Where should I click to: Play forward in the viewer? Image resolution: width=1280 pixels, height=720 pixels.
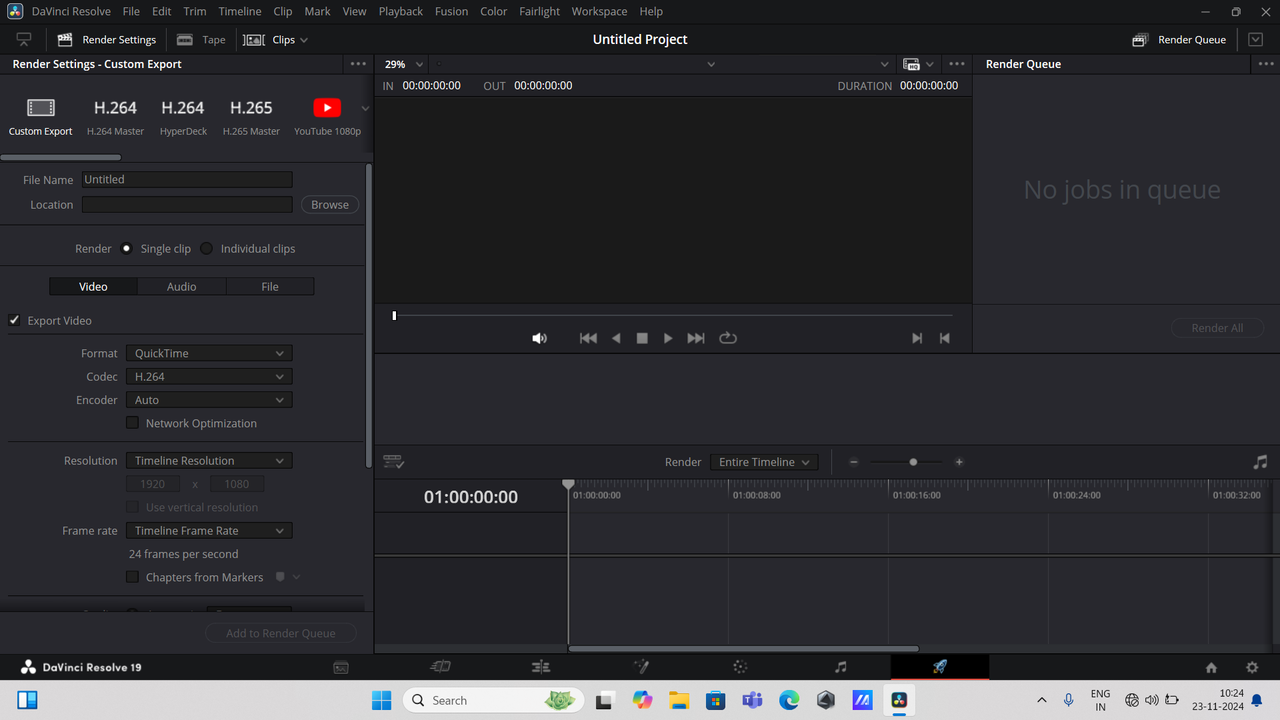coord(668,338)
